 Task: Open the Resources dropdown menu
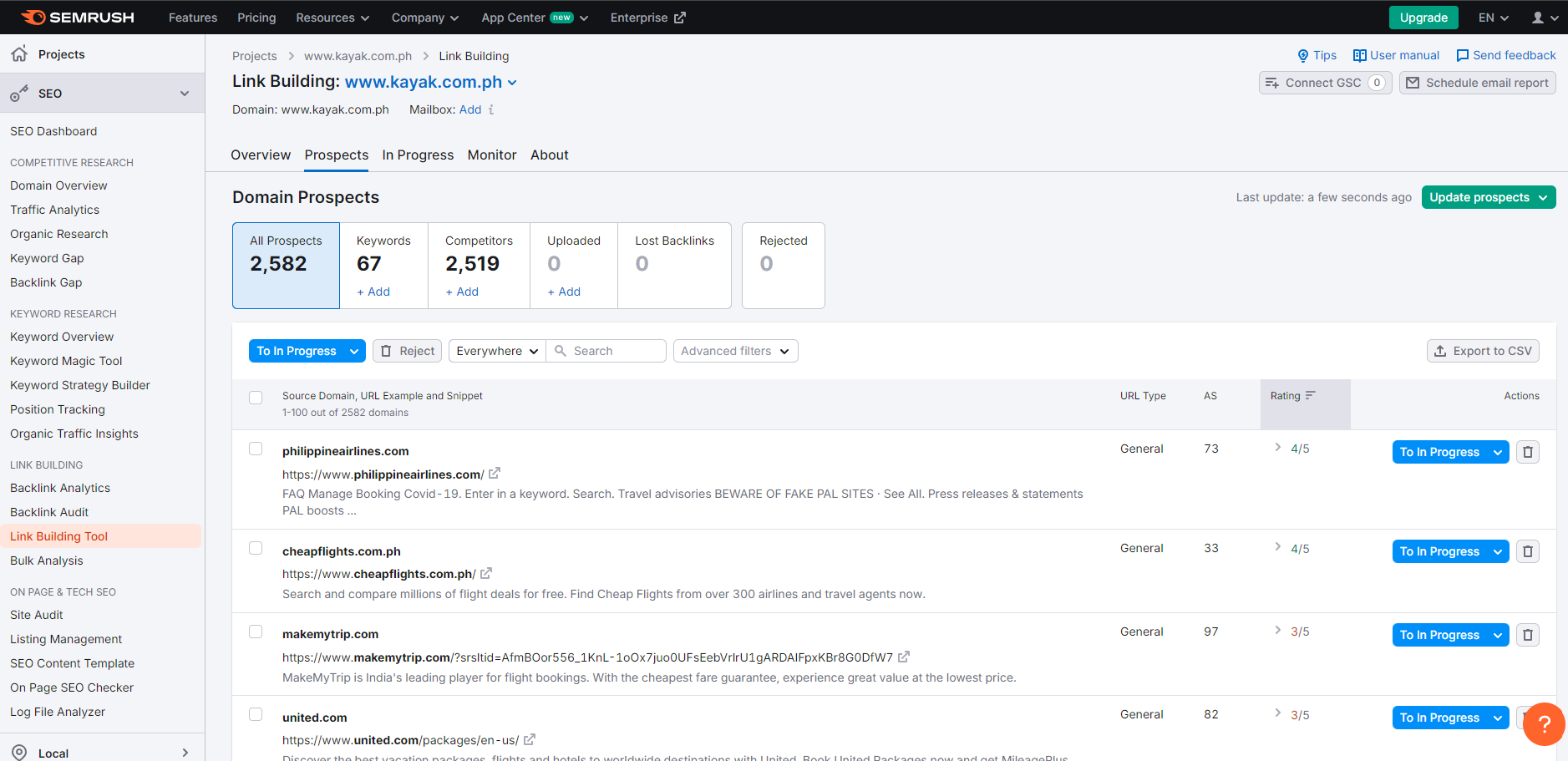(x=332, y=18)
